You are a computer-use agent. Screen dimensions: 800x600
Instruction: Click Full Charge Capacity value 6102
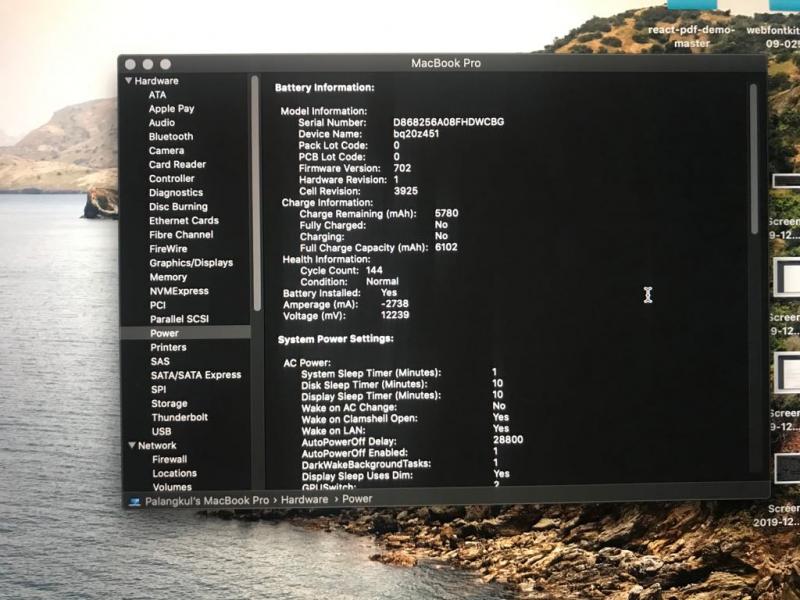point(446,247)
